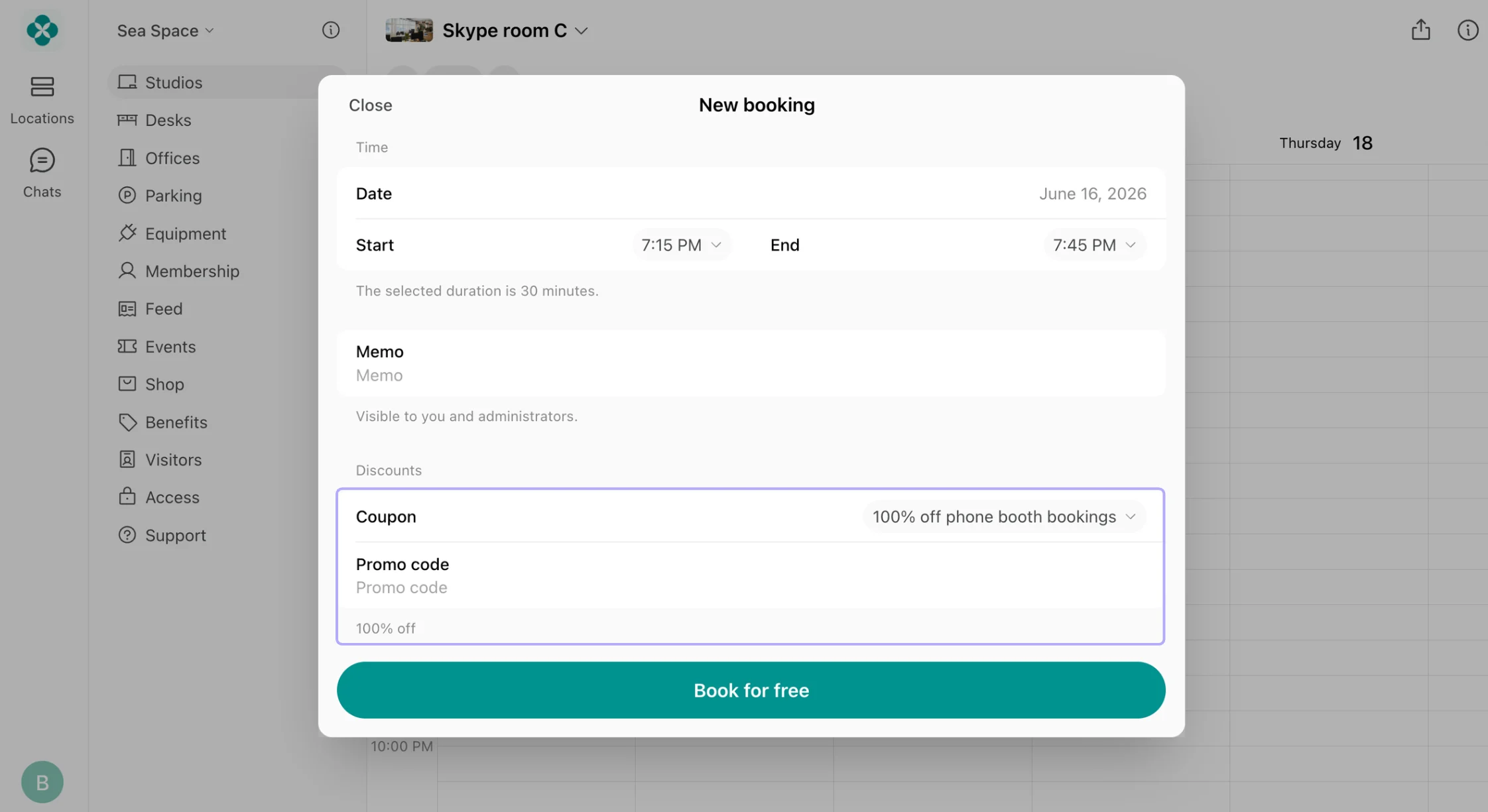
Task: Click the Studios monitor icon
Action: 127,82
